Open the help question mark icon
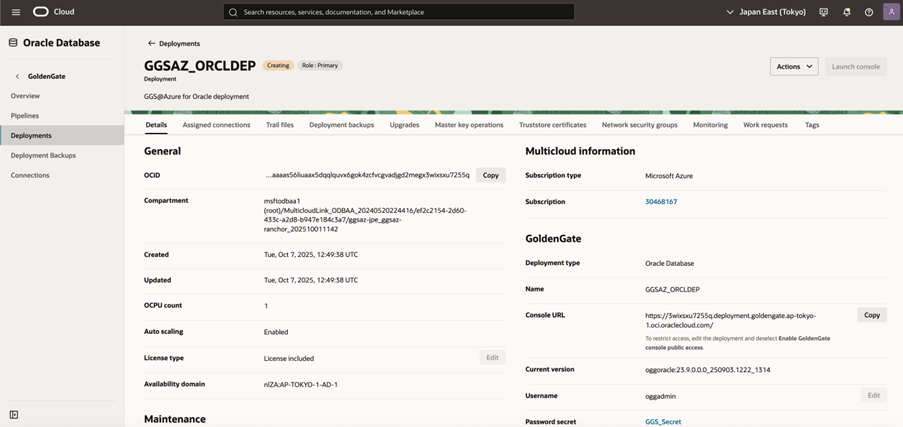 tap(869, 12)
